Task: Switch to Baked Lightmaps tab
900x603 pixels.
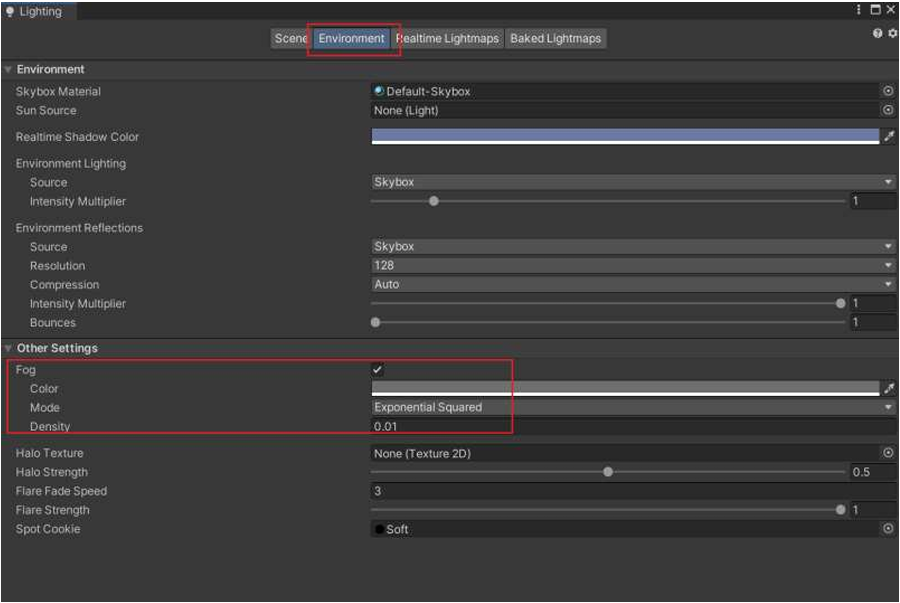Action: click(x=555, y=38)
